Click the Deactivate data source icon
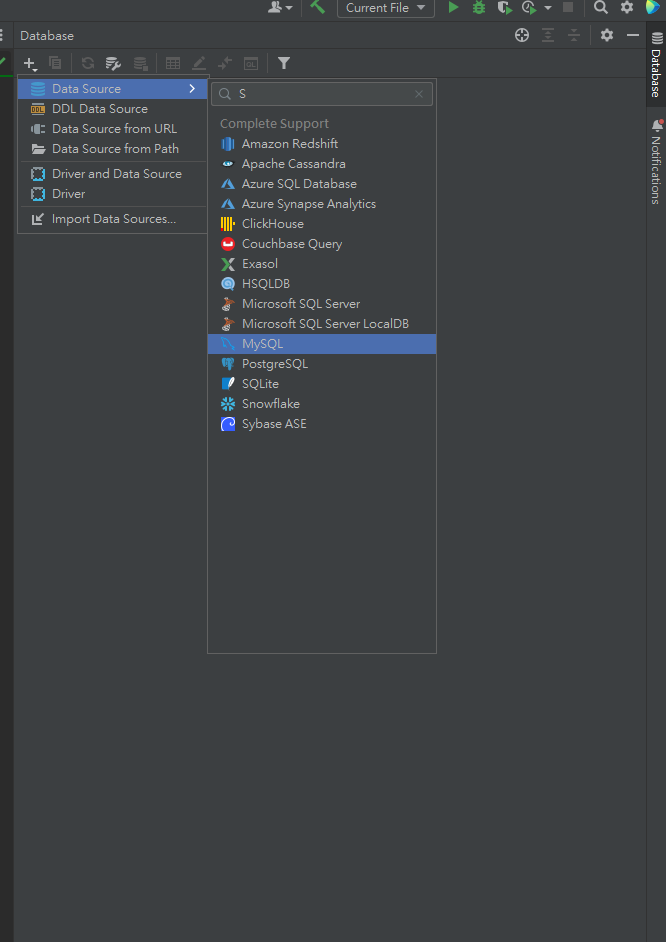666x942 pixels. click(140, 63)
